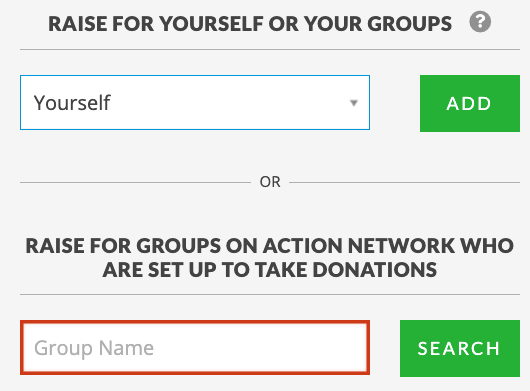The height and width of the screenshot is (391, 530).
Task: Click the 'Raise for yourself or your groups' heading
Action: point(250,24)
